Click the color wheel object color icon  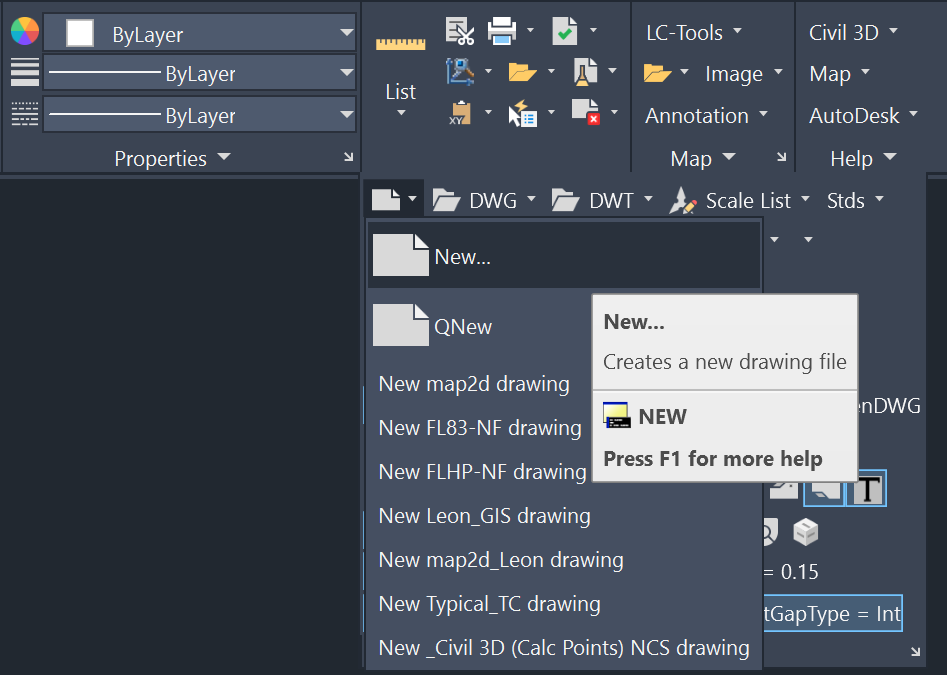pyautogui.click(x=25, y=32)
